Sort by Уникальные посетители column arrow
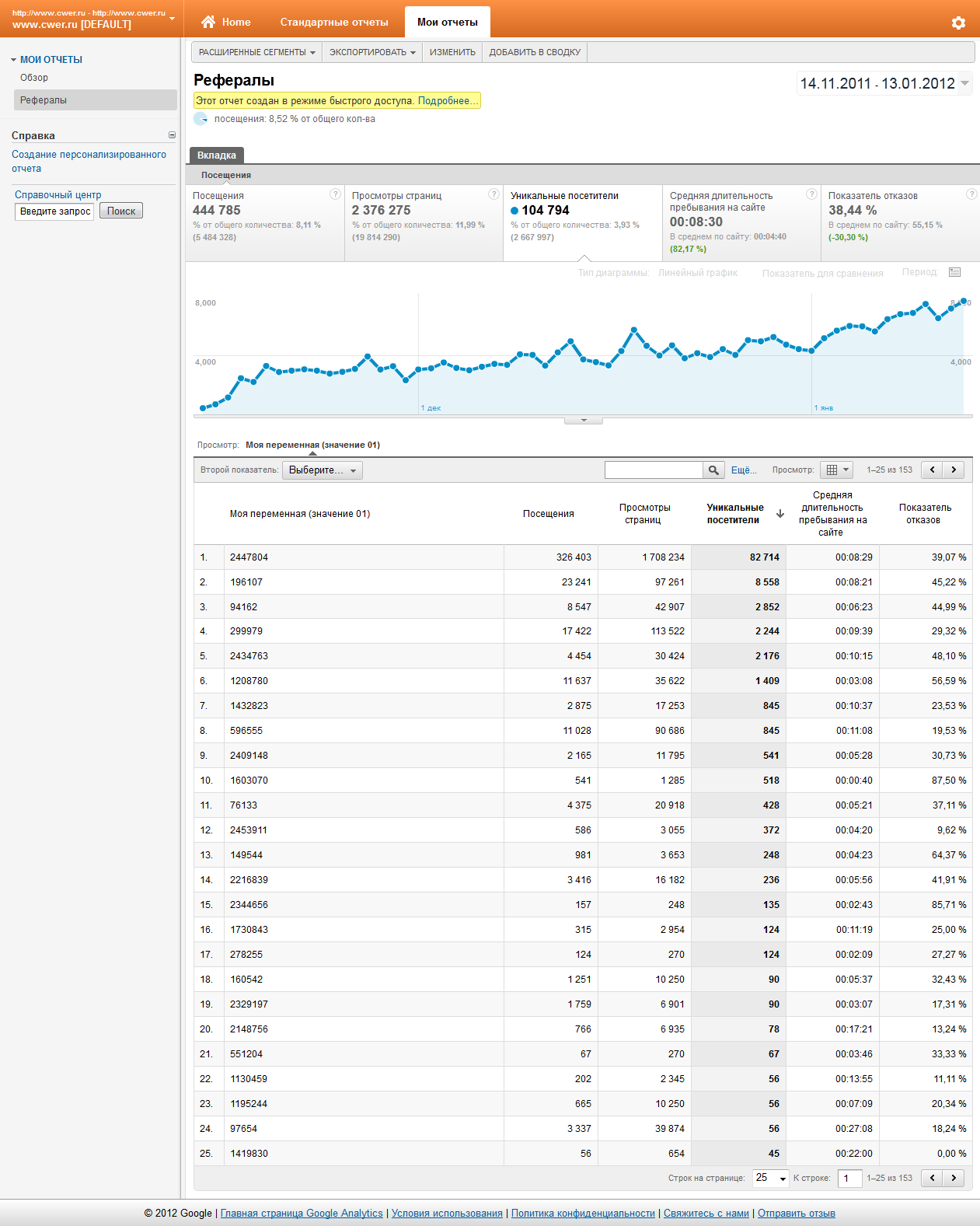Image resolution: width=980 pixels, height=1226 pixels. click(x=780, y=514)
